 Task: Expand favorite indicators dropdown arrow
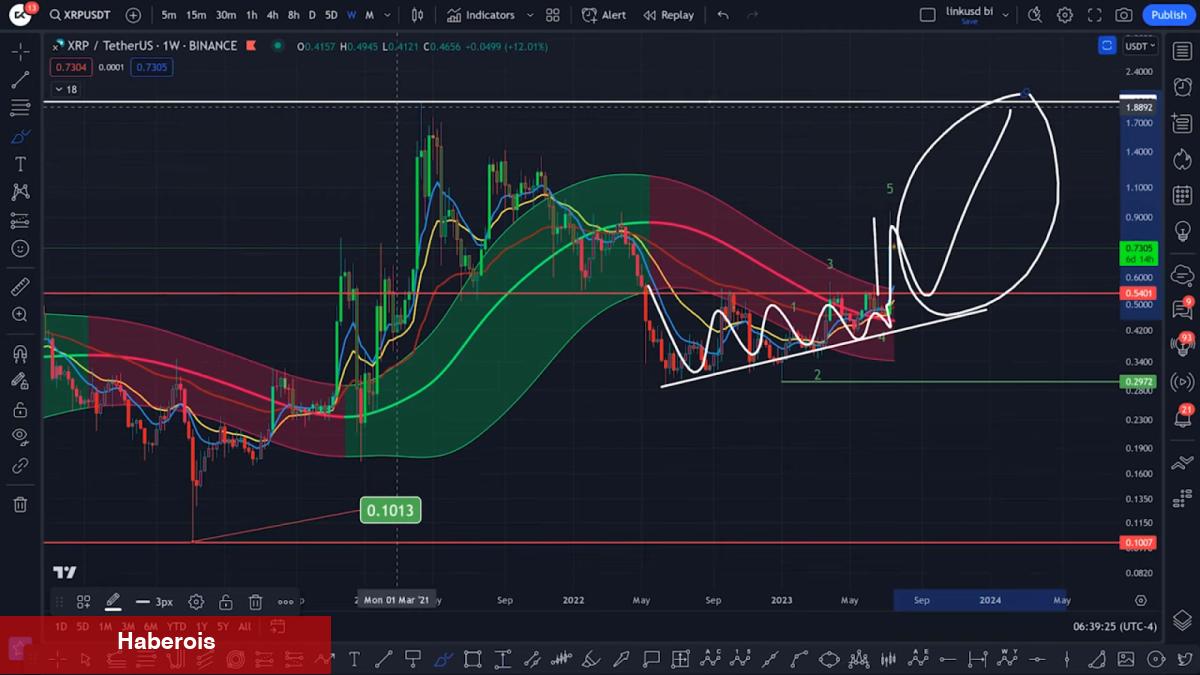pyautogui.click(x=530, y=15)
